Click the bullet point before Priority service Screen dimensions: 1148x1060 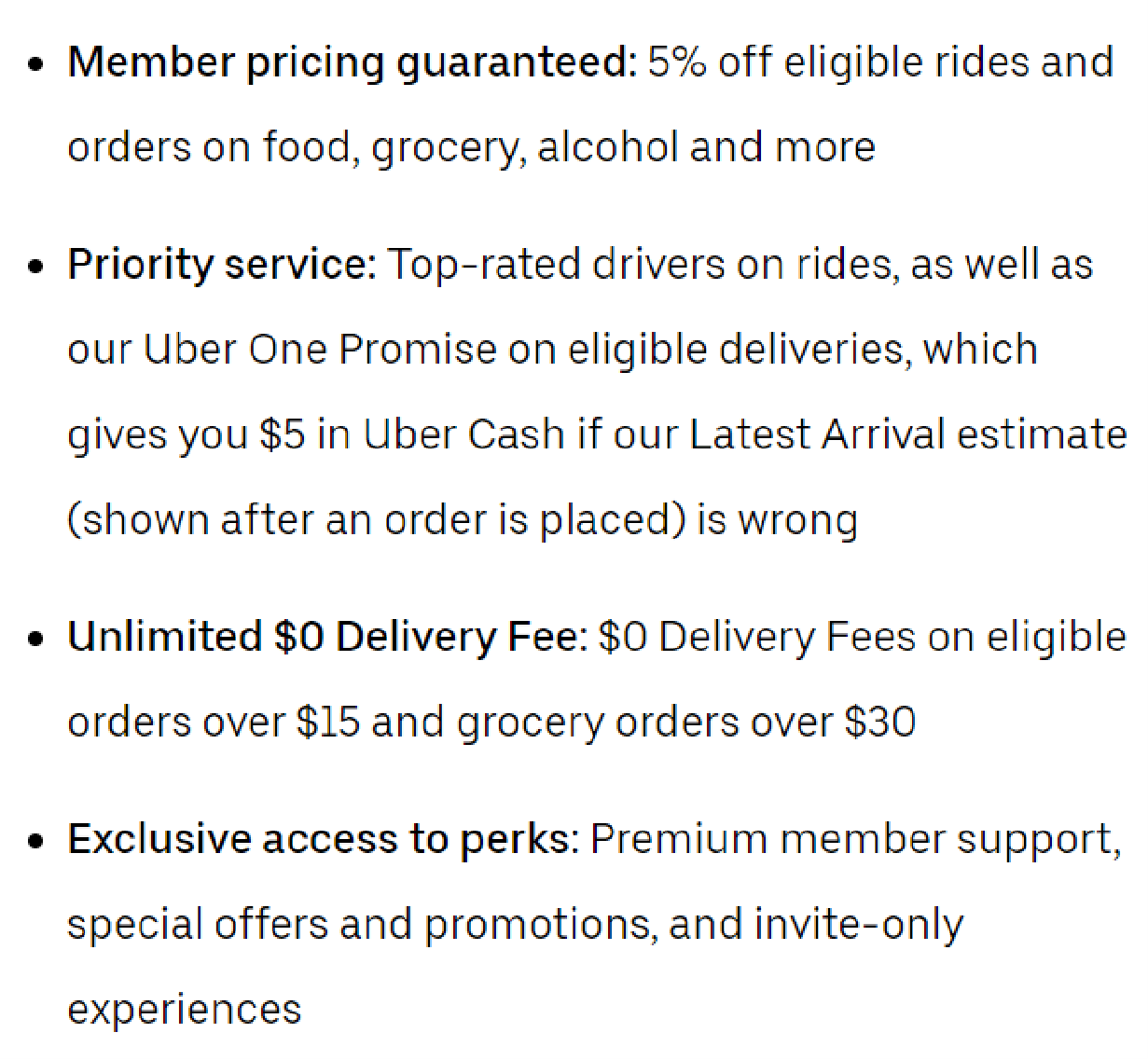(x=36, y=268)
